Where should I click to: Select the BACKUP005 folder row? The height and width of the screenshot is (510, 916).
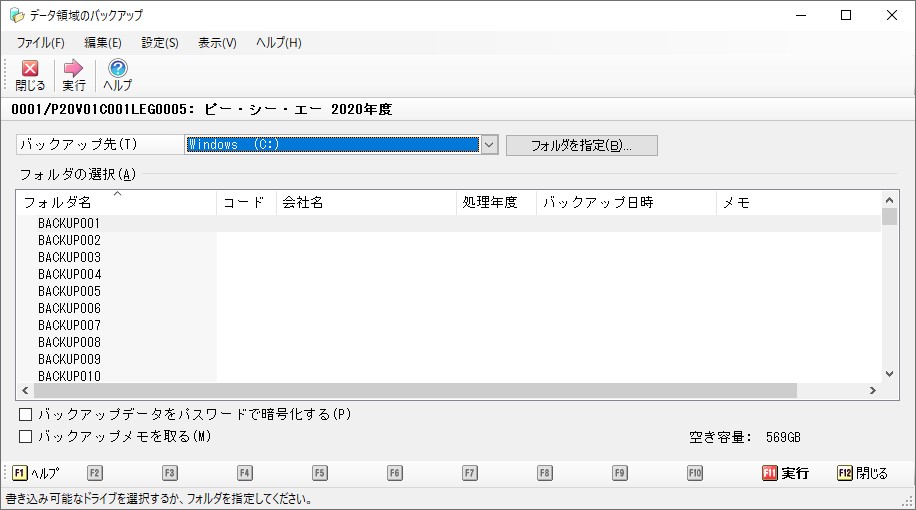point(70,291)
